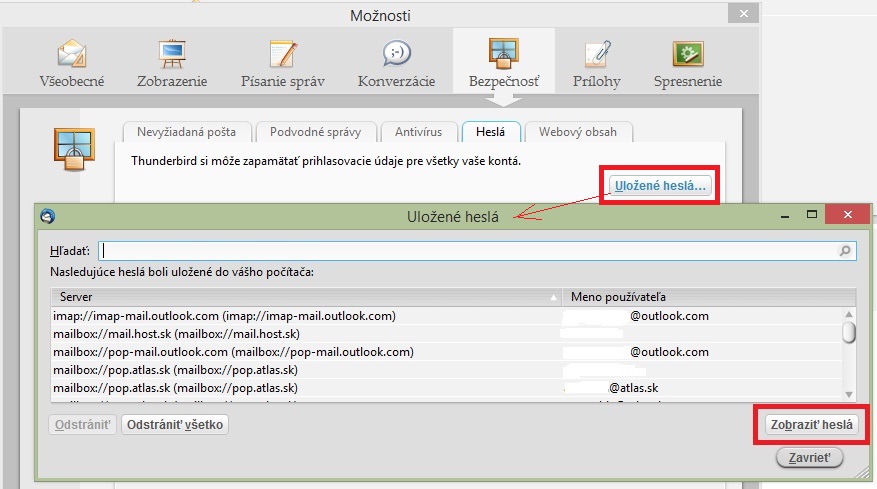Click the Bezpečnosť security icon
877x489 pixels.
pyautogui.click(x=503, y=62)
